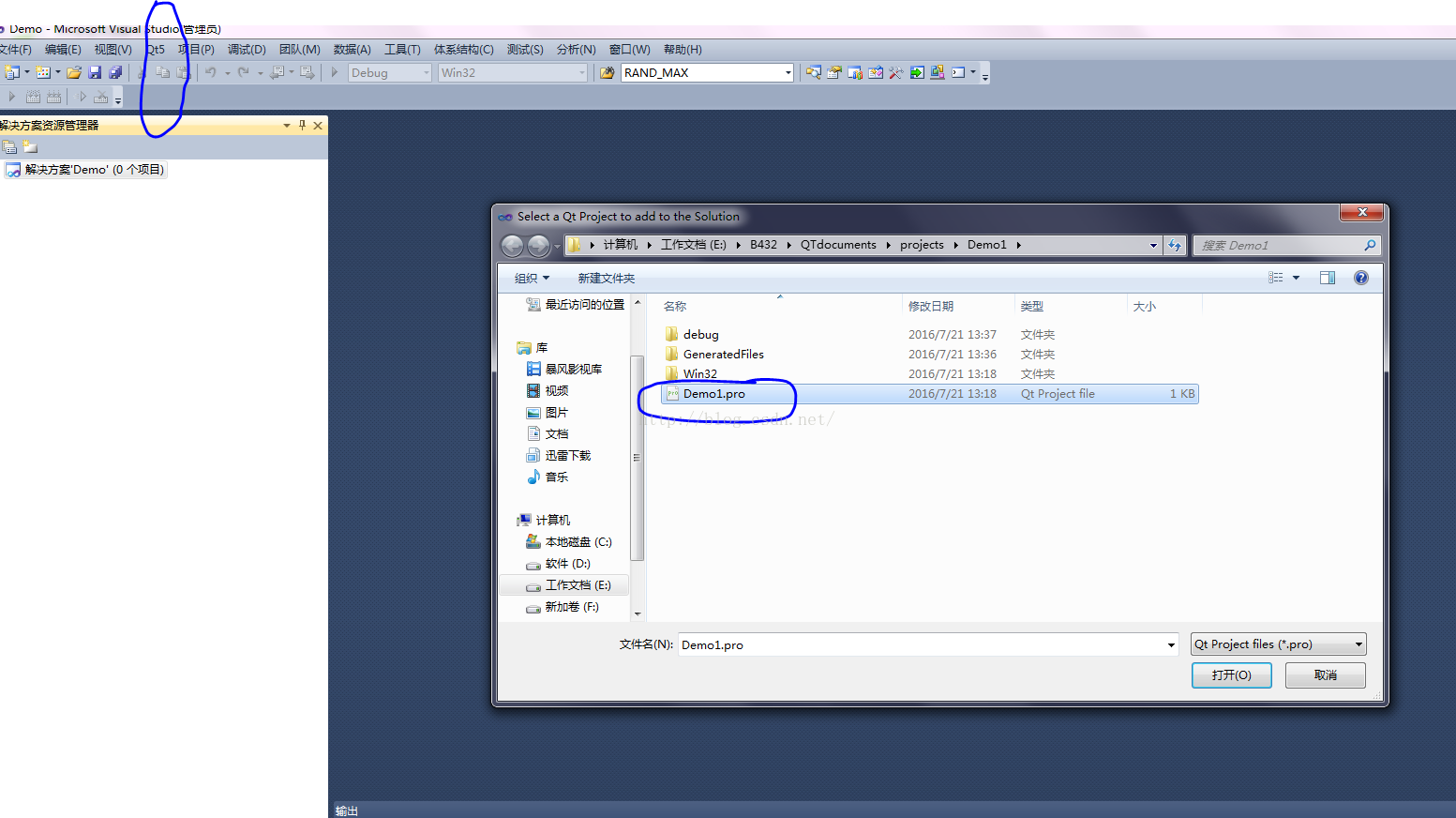Open the 组织 dropdown menu

click(x=532, y=278)
